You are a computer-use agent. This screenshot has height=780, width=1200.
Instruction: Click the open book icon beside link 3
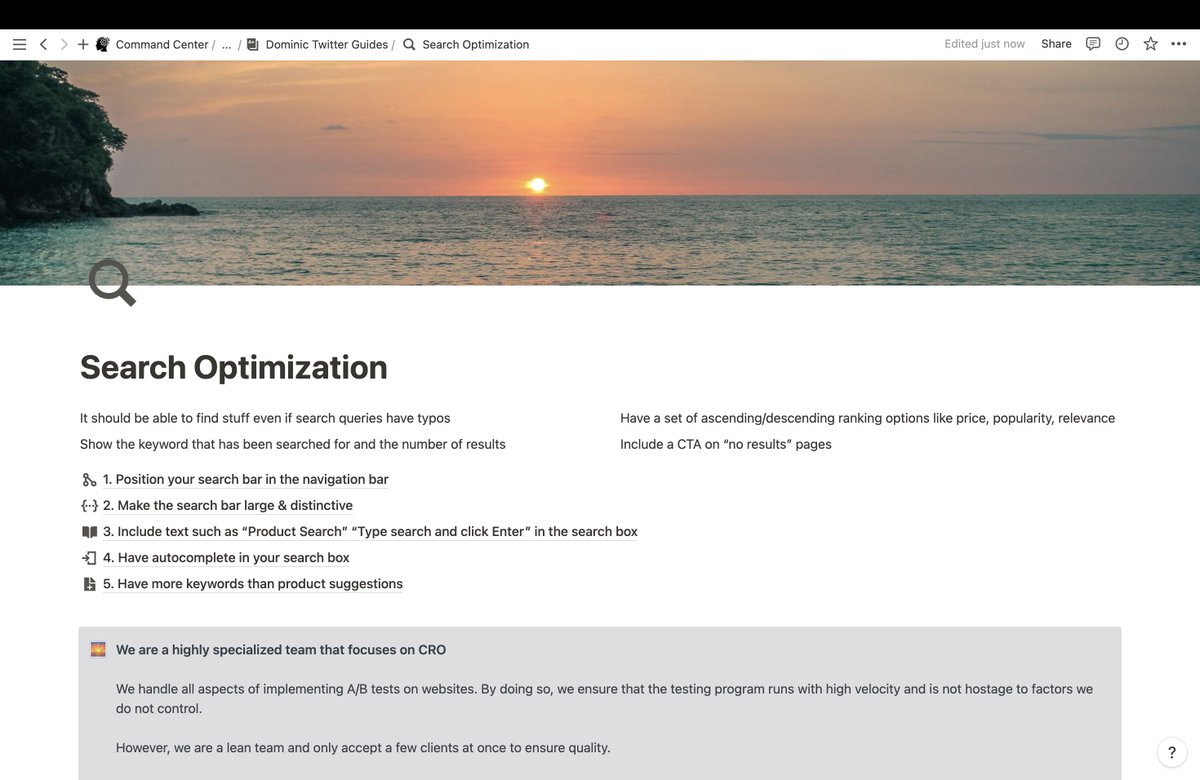coord(89,531)
